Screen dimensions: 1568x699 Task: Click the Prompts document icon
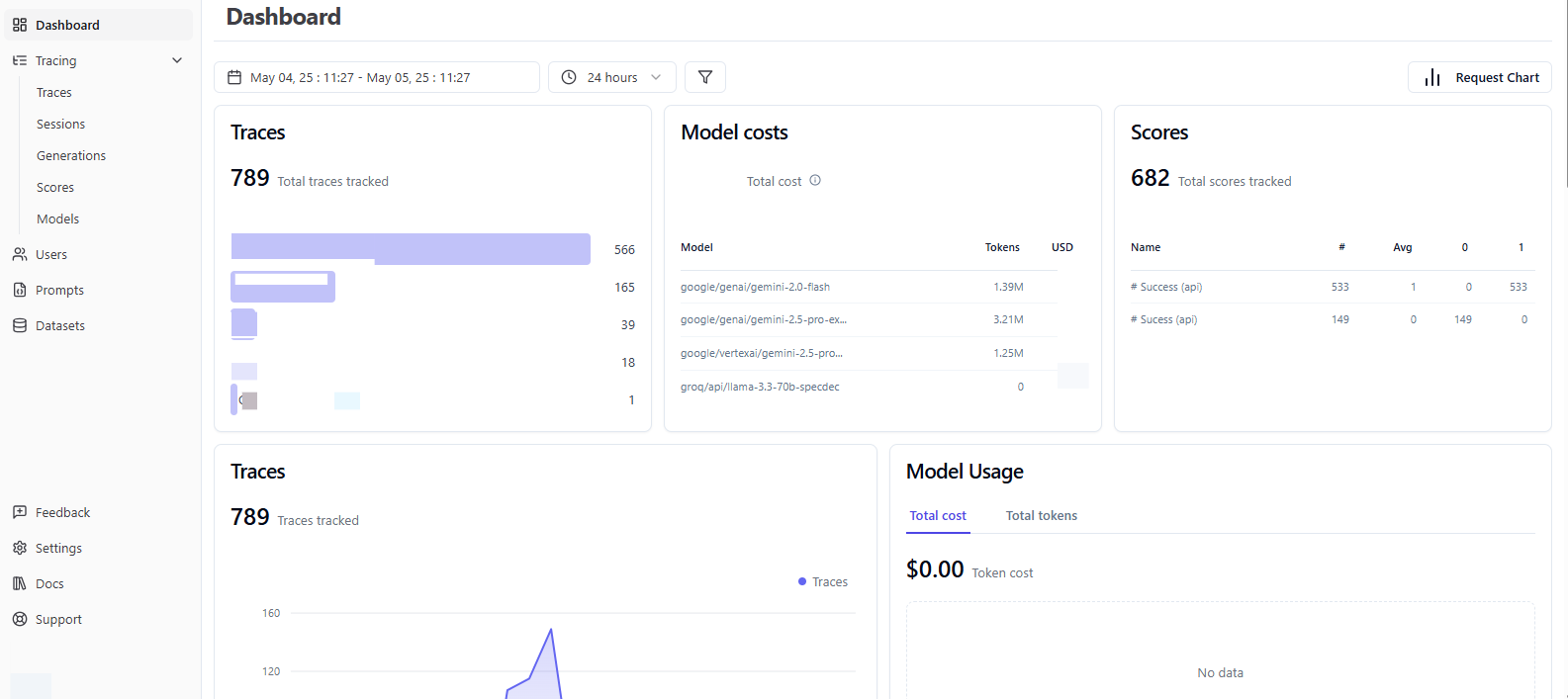pos(20,290)
